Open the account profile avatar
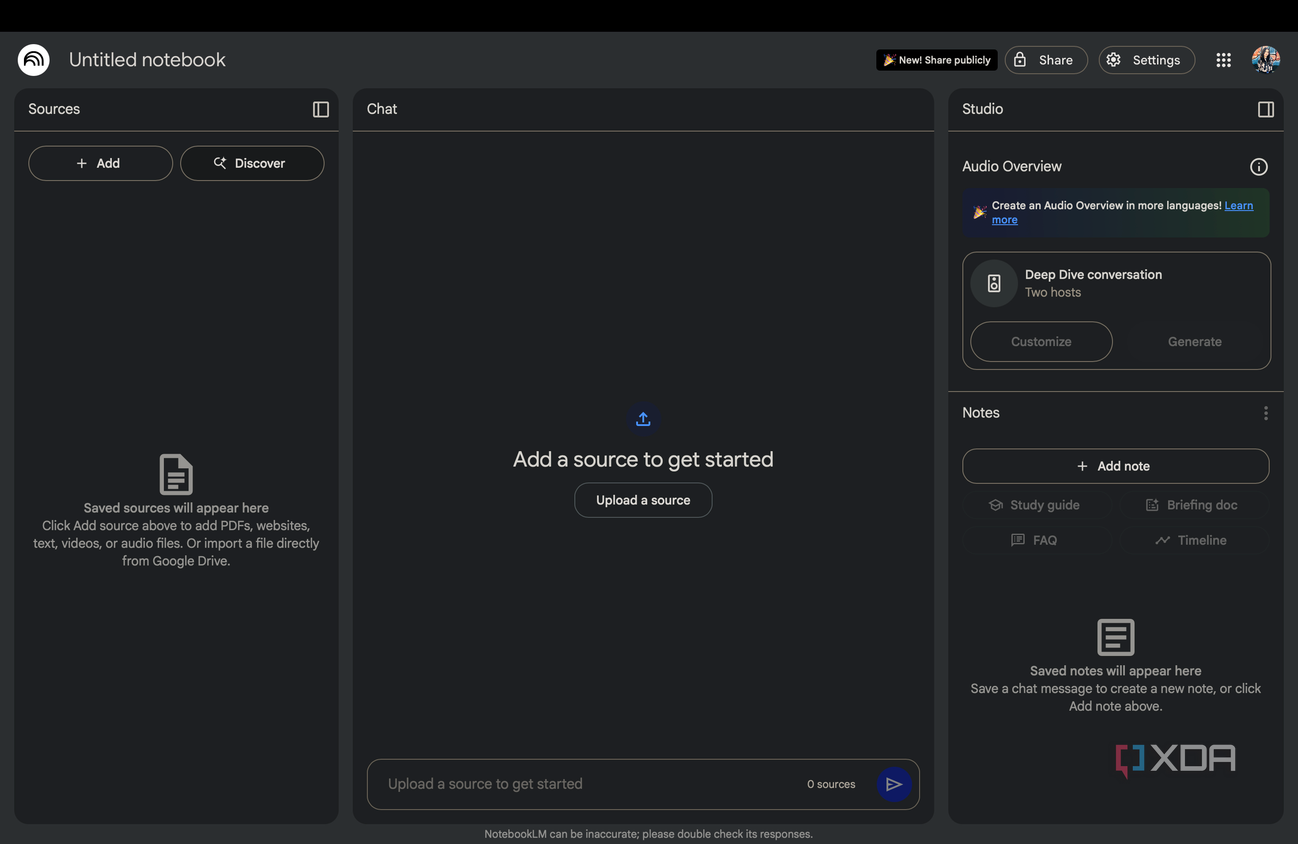This screenshot has height=844, width=1298. [1266, 60]
